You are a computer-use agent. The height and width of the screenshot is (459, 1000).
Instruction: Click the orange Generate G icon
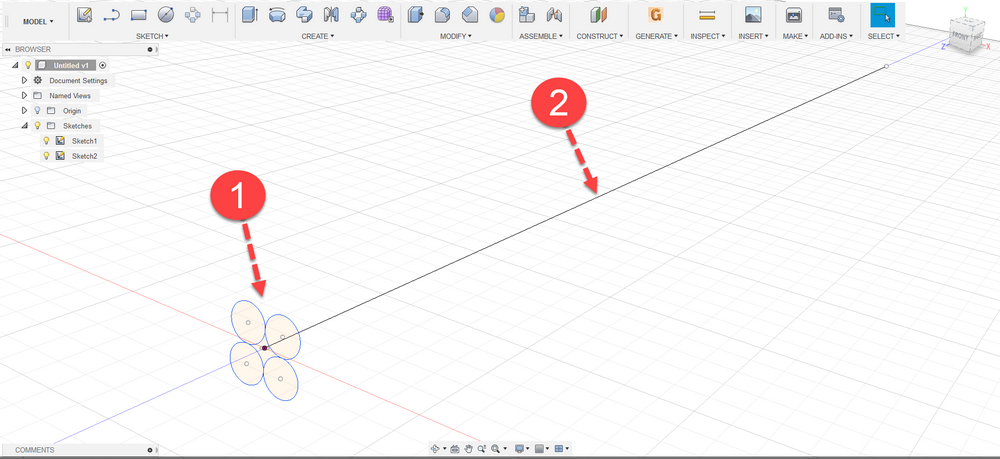(x=655, y=14)
